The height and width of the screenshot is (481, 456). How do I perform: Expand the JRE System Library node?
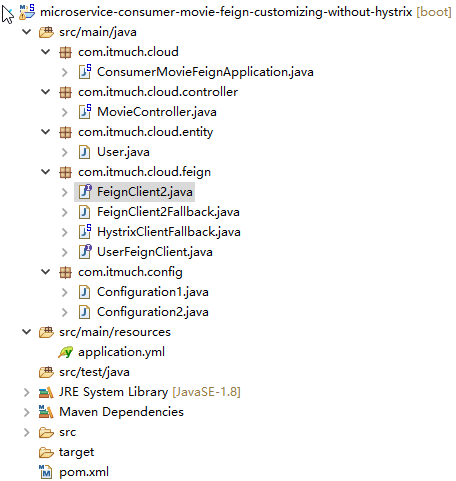[26, 392]
